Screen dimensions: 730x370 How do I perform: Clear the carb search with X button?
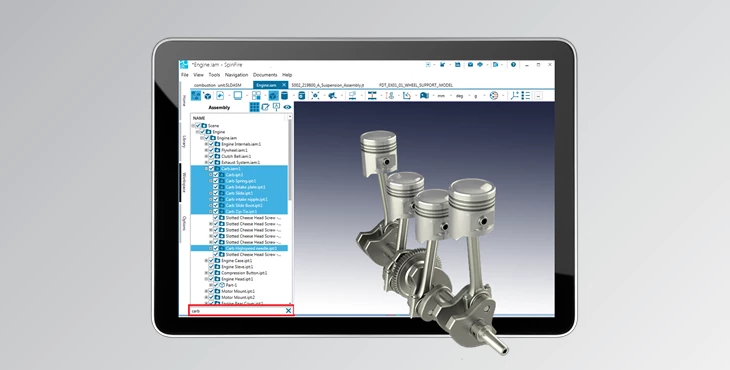point(288,310)
